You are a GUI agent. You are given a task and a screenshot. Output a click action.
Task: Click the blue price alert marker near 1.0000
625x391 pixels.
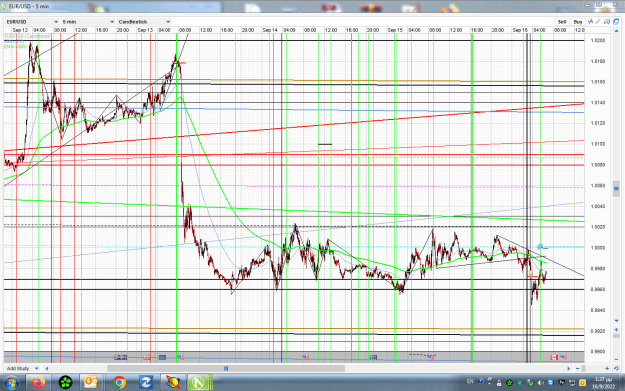pyautogui.click(x=540, y=247)
